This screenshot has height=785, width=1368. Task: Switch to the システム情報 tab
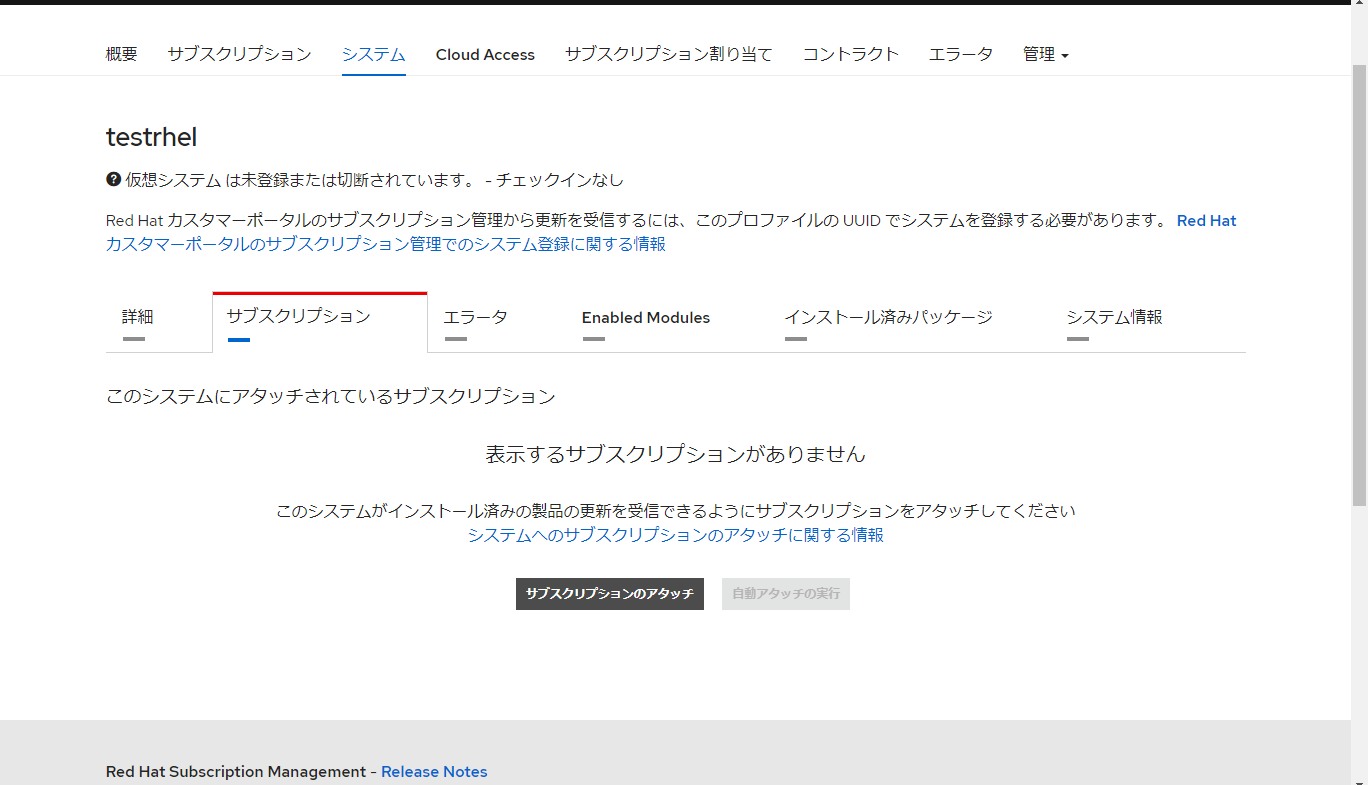click(1114, 317)
